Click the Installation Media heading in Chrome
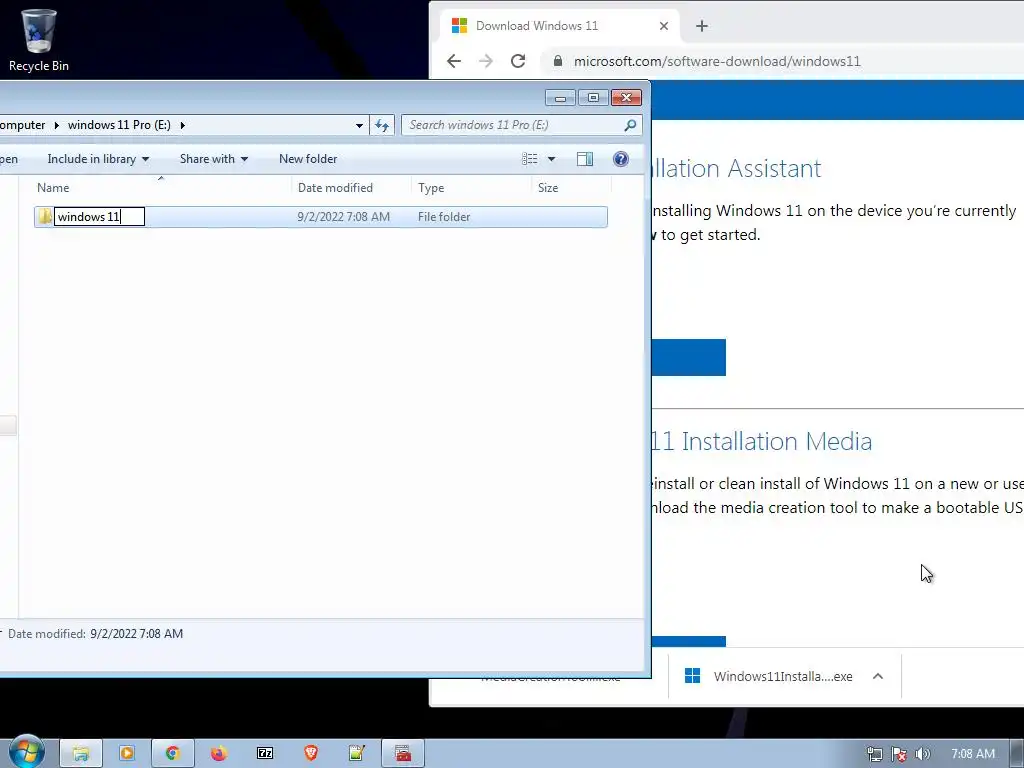The width and height of the screenshot is (1024, 768). (762, 441)
